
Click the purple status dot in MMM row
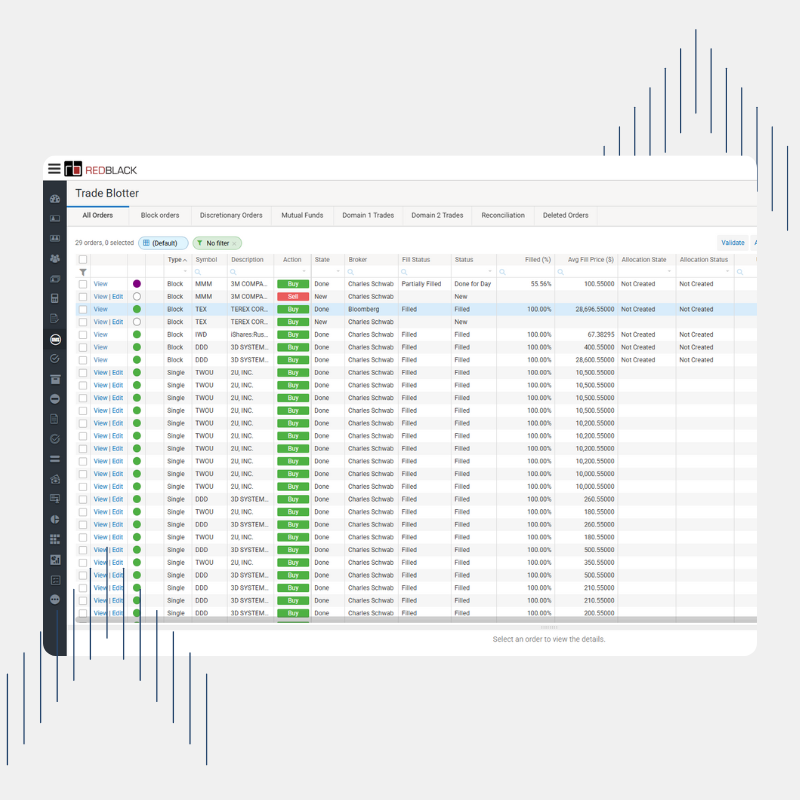[137, 284]
